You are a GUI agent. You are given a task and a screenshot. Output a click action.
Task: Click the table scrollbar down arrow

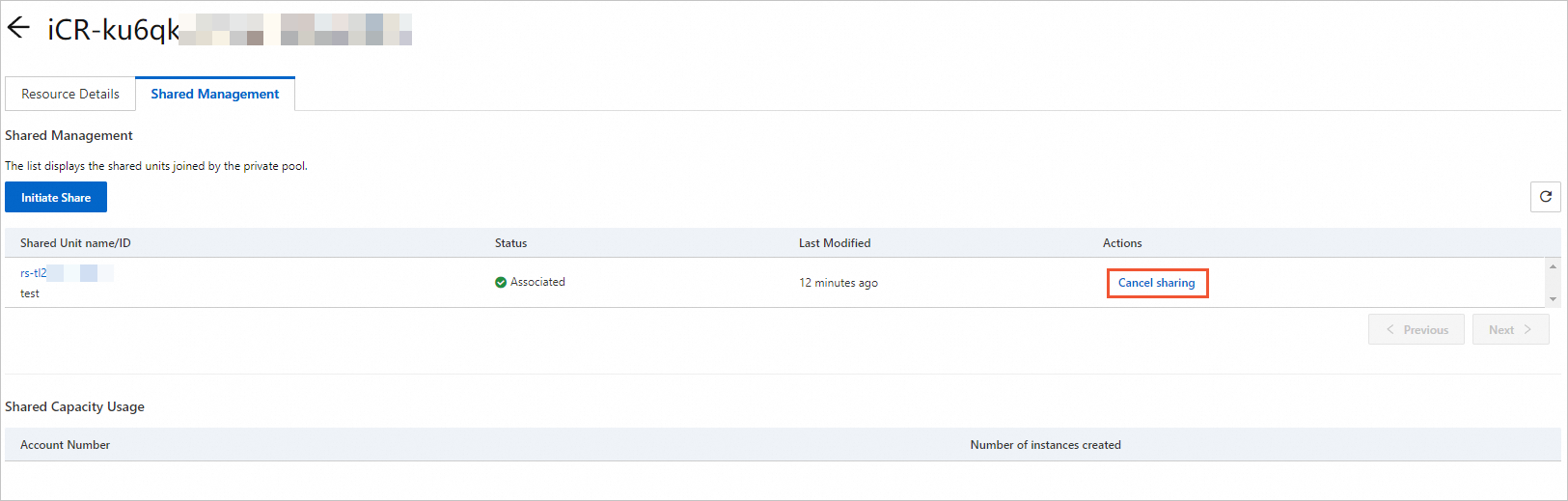coord(1553,299)
